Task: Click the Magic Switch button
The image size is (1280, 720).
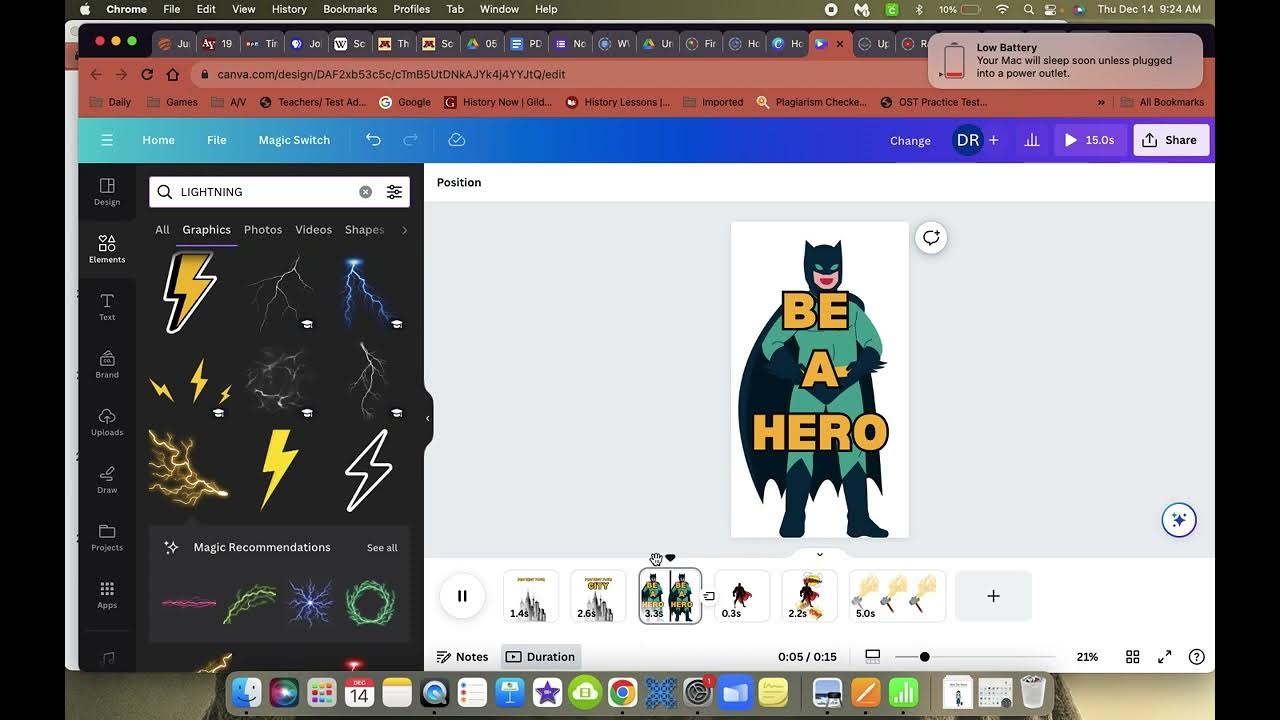Action: (294, 140)
